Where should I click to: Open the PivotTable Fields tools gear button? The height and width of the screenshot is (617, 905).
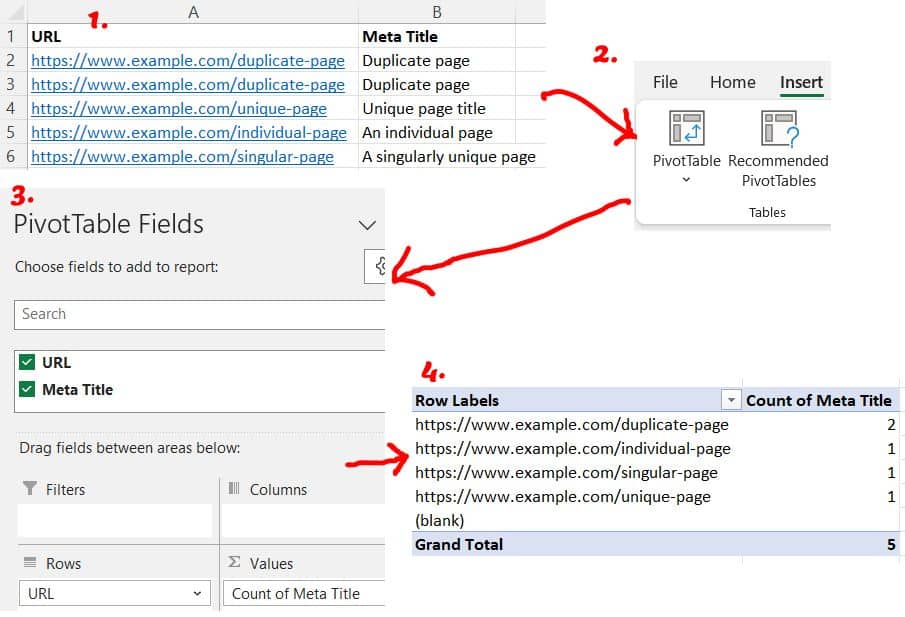click(377, 266)
